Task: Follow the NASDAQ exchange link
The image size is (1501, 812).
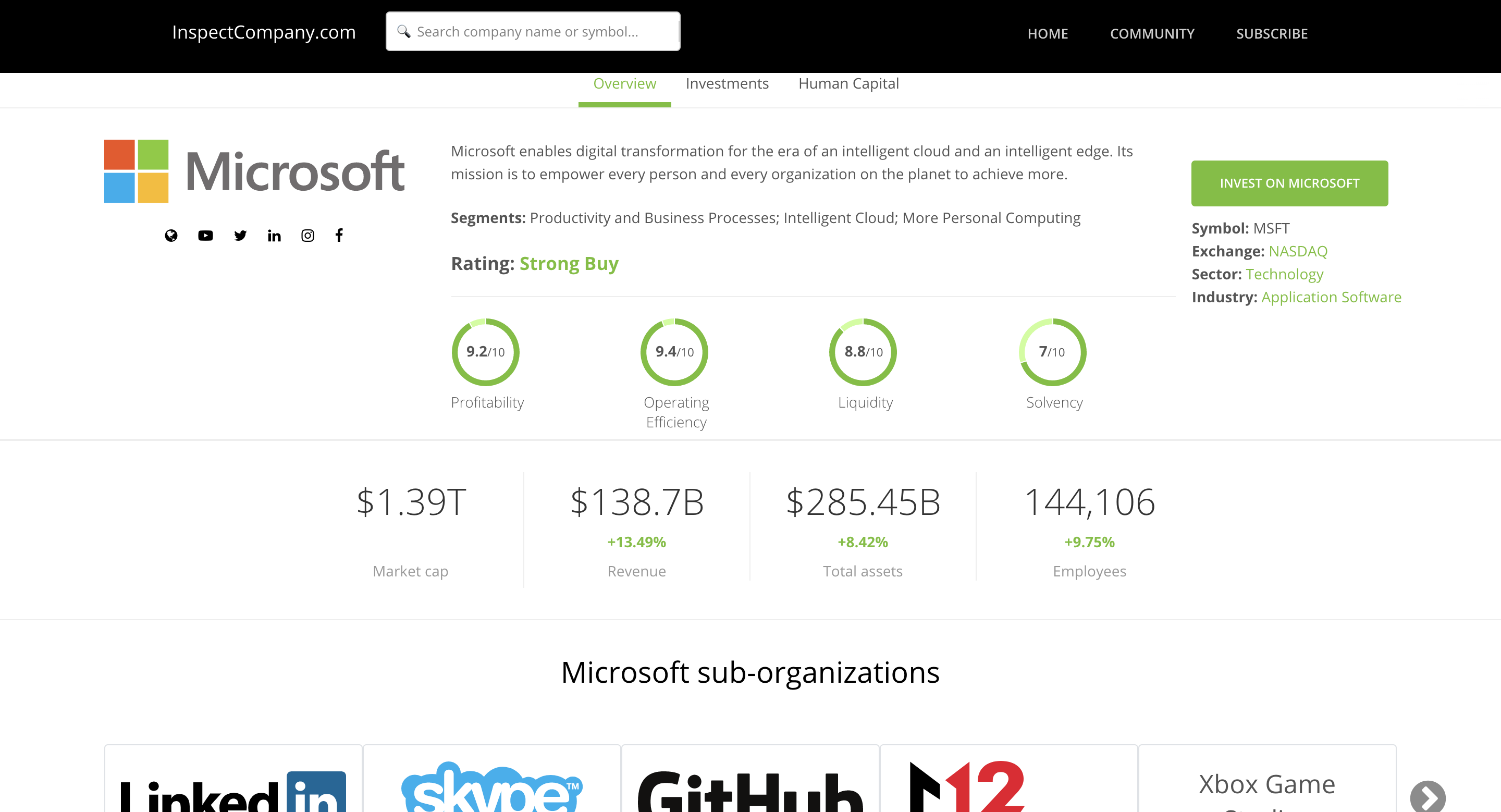Action: (x=1298, y=251)
